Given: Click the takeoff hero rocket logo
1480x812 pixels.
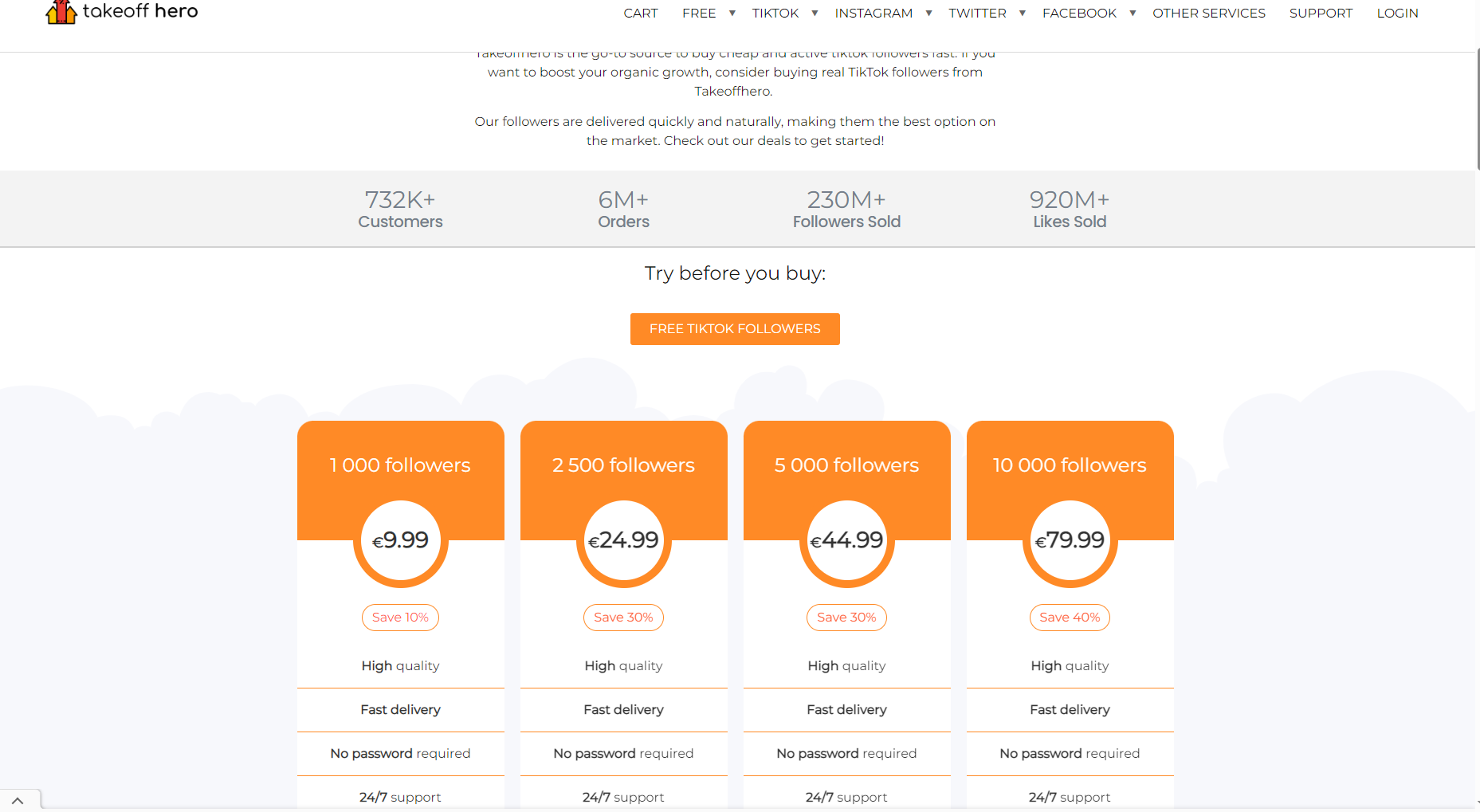Looking at the screenshot, I should click(x=61, y=12).
